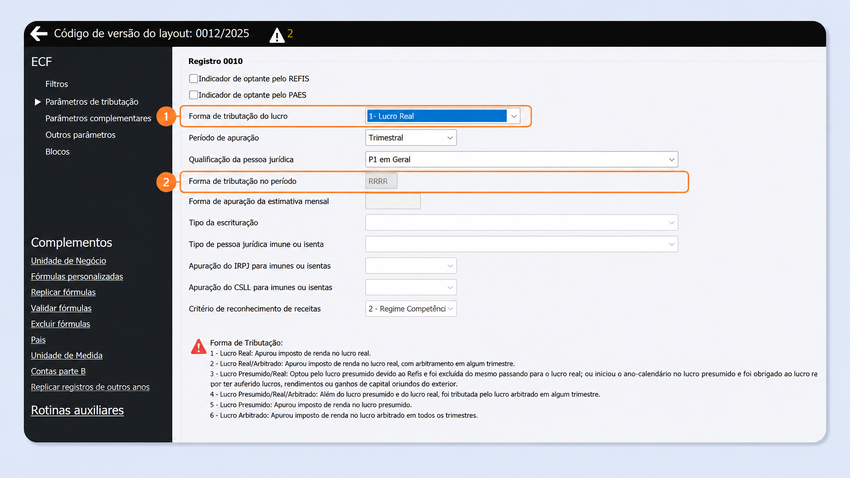Open the Excluir fórmulas link
Screen dimensions: 850x478
coord(60,324)
